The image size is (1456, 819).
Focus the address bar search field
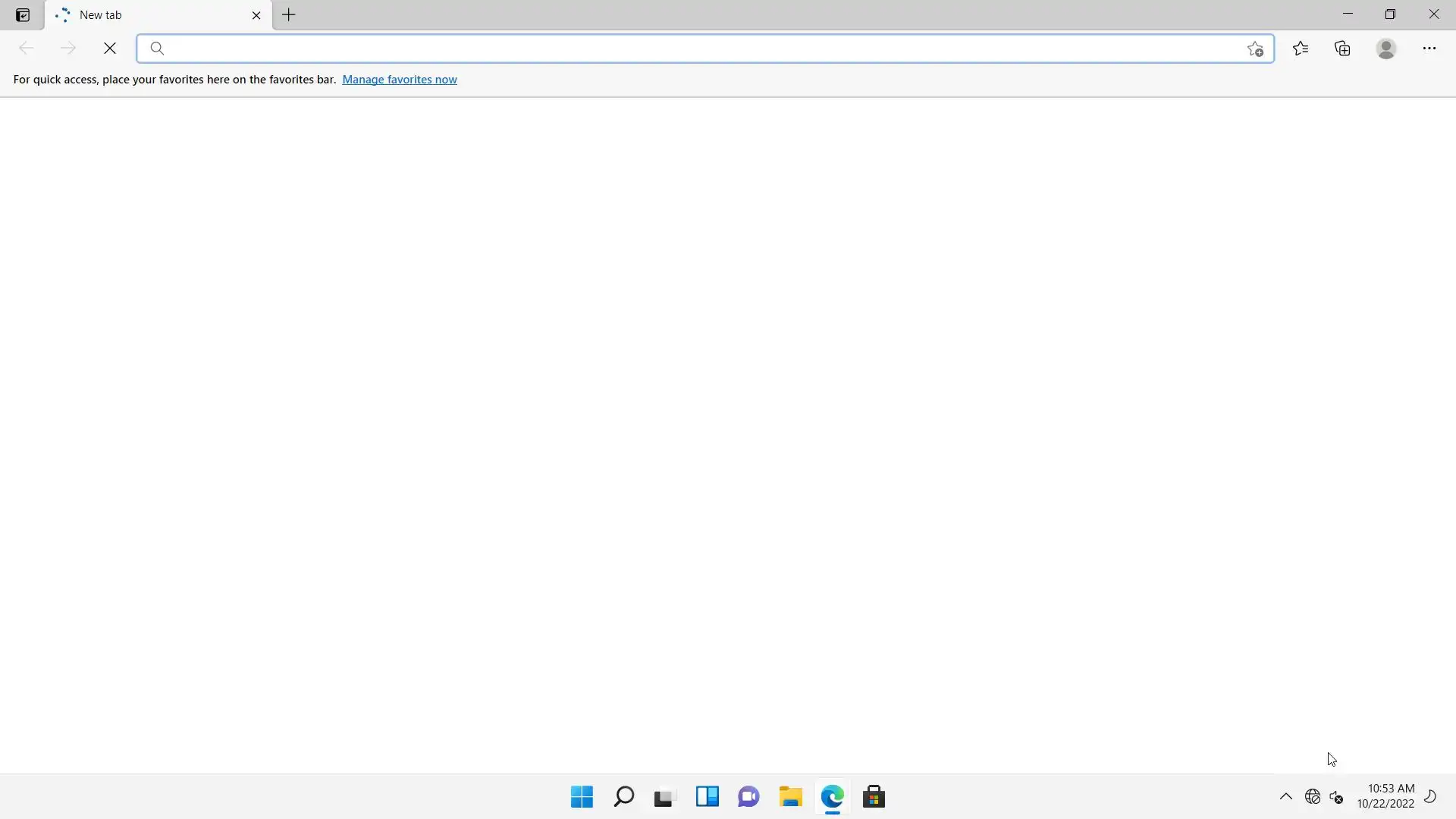(698, 49)
